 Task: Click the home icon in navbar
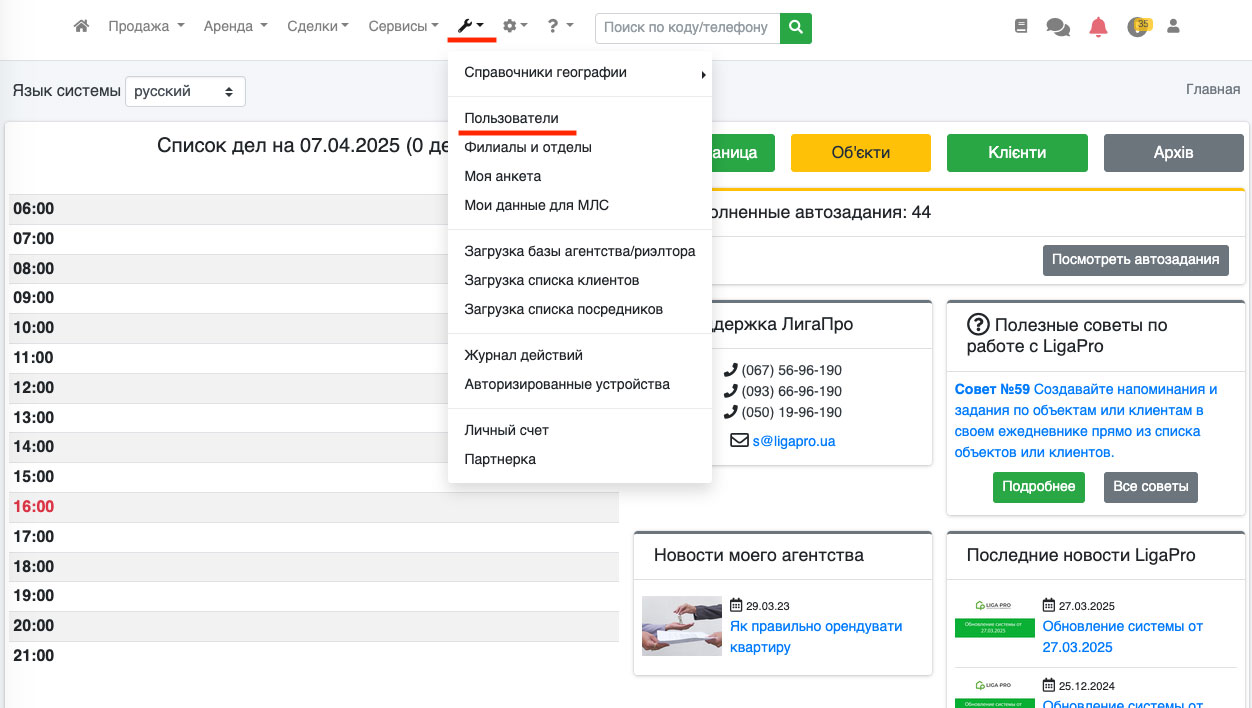82,27
